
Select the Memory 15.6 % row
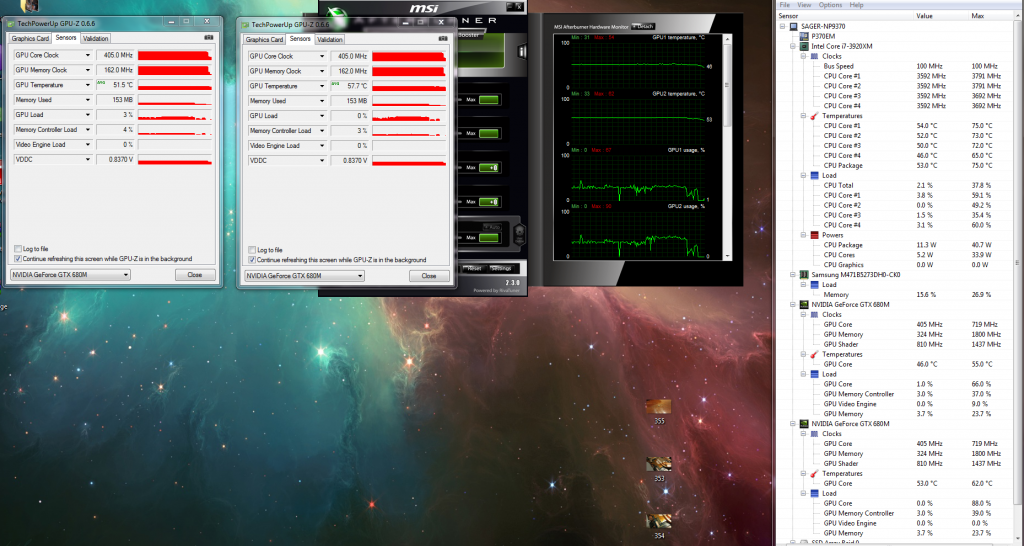[x=895, y=295]
